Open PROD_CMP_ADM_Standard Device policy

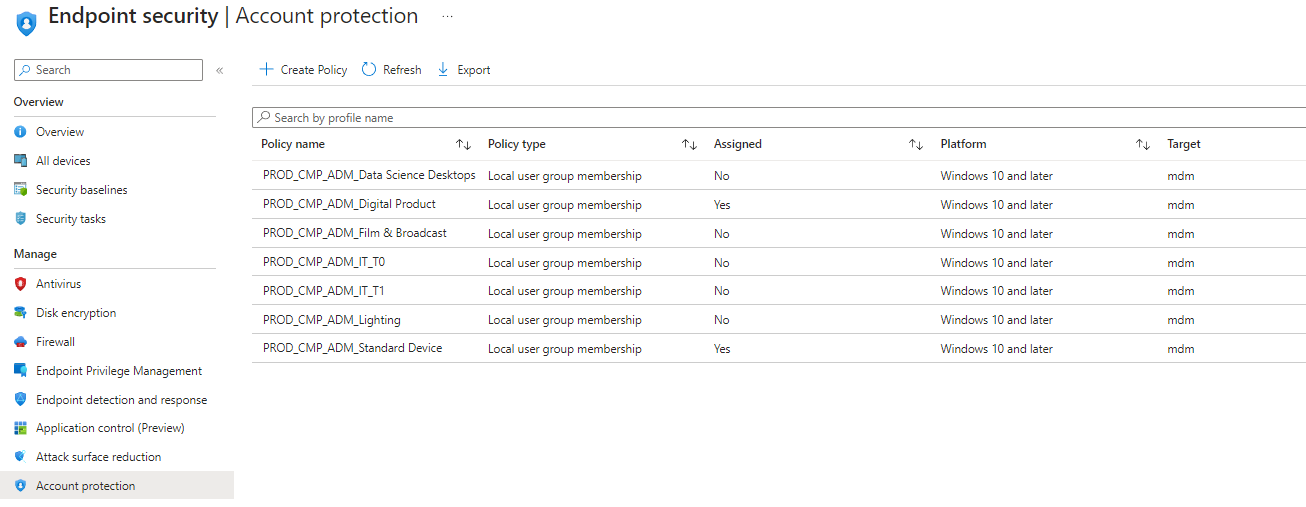[x=353, y=348]
